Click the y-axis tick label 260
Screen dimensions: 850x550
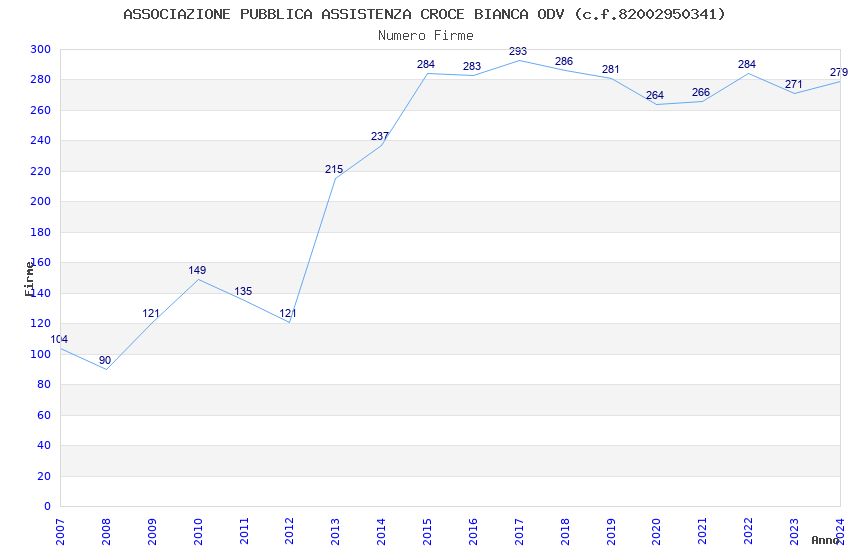pyautogui.click(x=41, y=110)
